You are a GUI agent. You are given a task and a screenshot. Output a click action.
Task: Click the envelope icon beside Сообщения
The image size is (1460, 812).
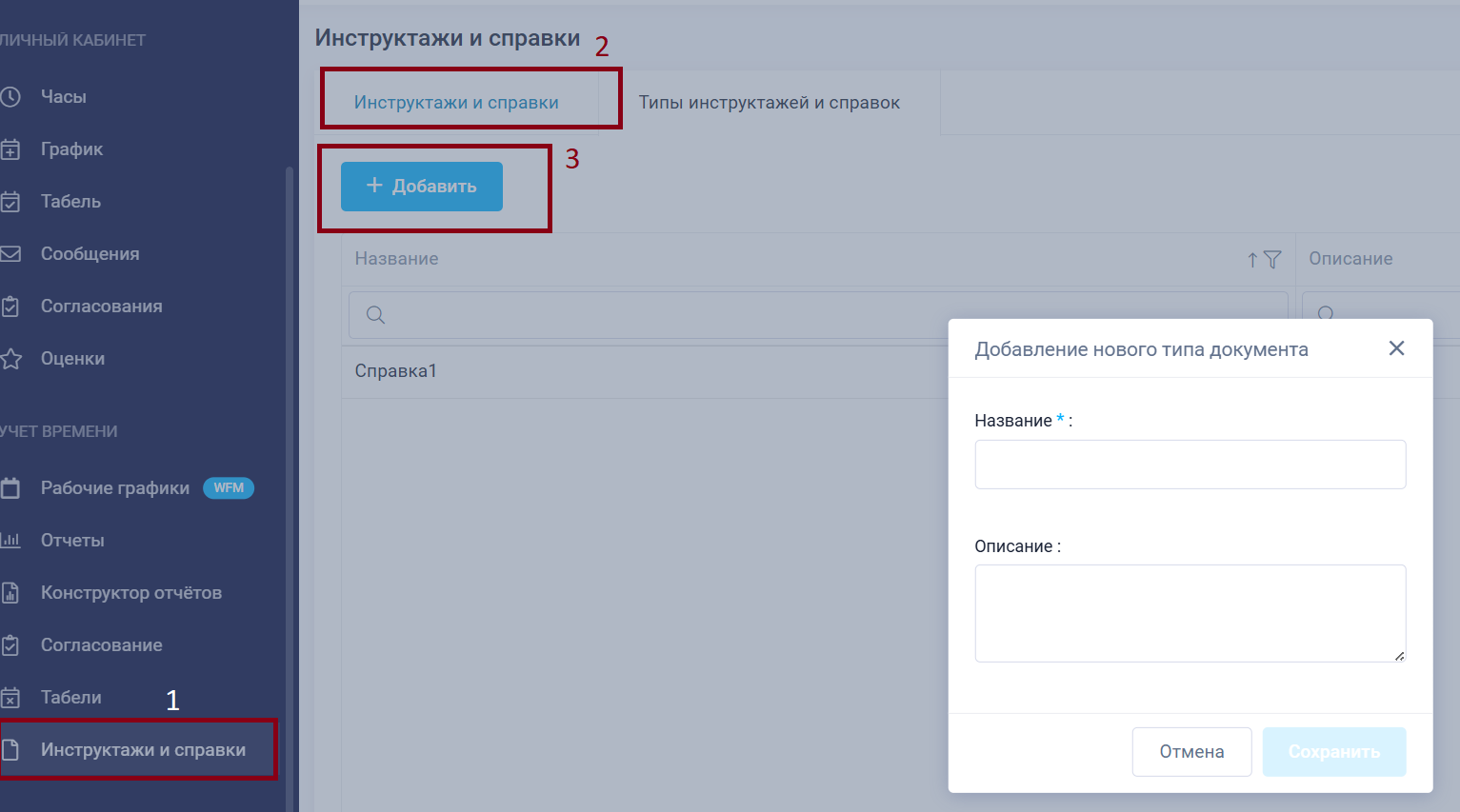click(x=10, y=254)
